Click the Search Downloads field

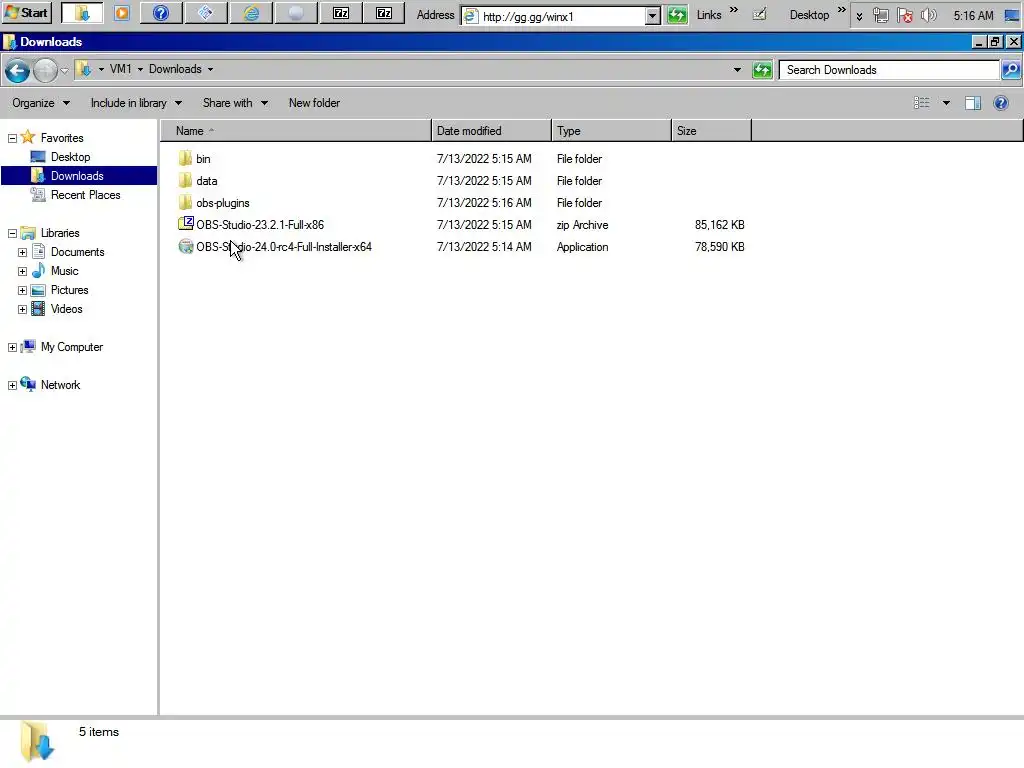[889, 70]
